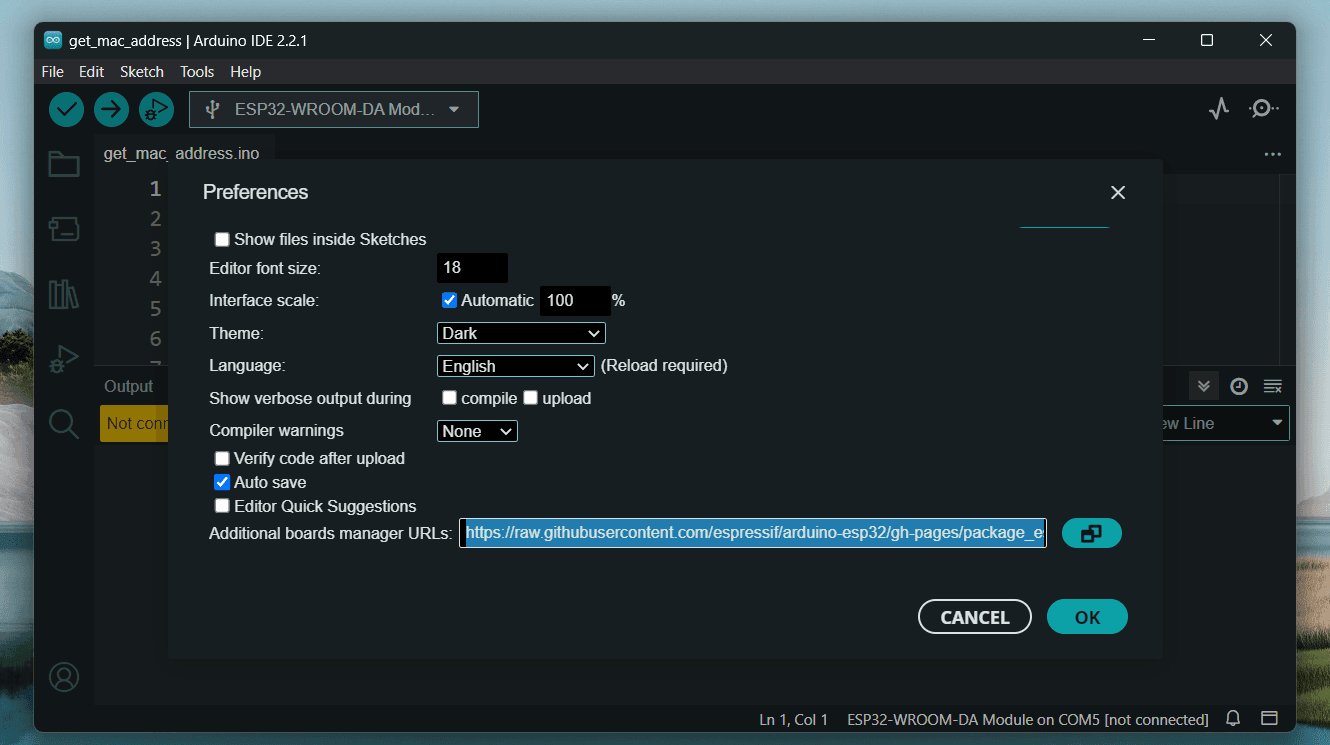Open the Sketch menu
The width and height of the screenshot is (1330, 745).
[142, 72]
